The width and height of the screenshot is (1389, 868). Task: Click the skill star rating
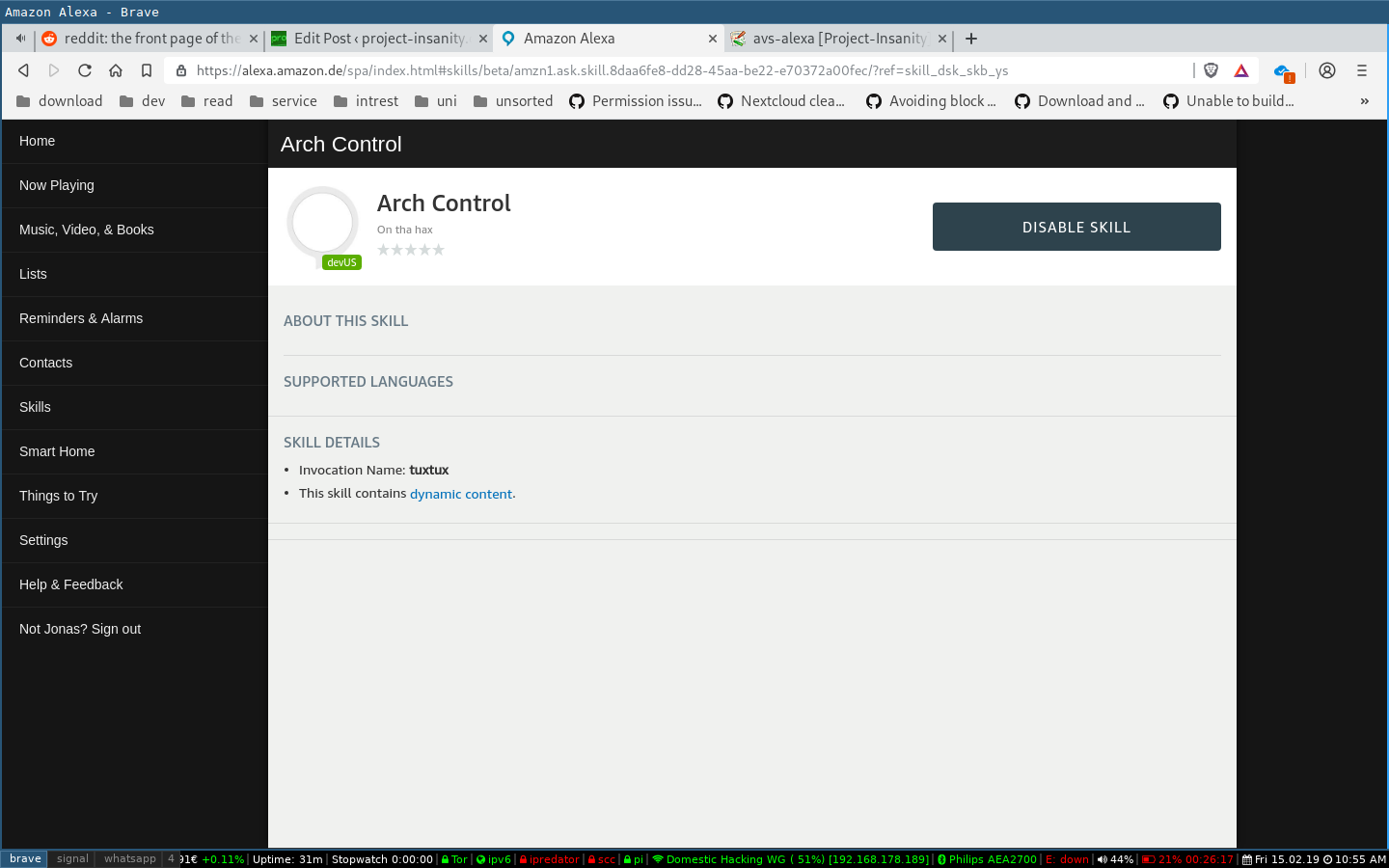tap(411, 250)
